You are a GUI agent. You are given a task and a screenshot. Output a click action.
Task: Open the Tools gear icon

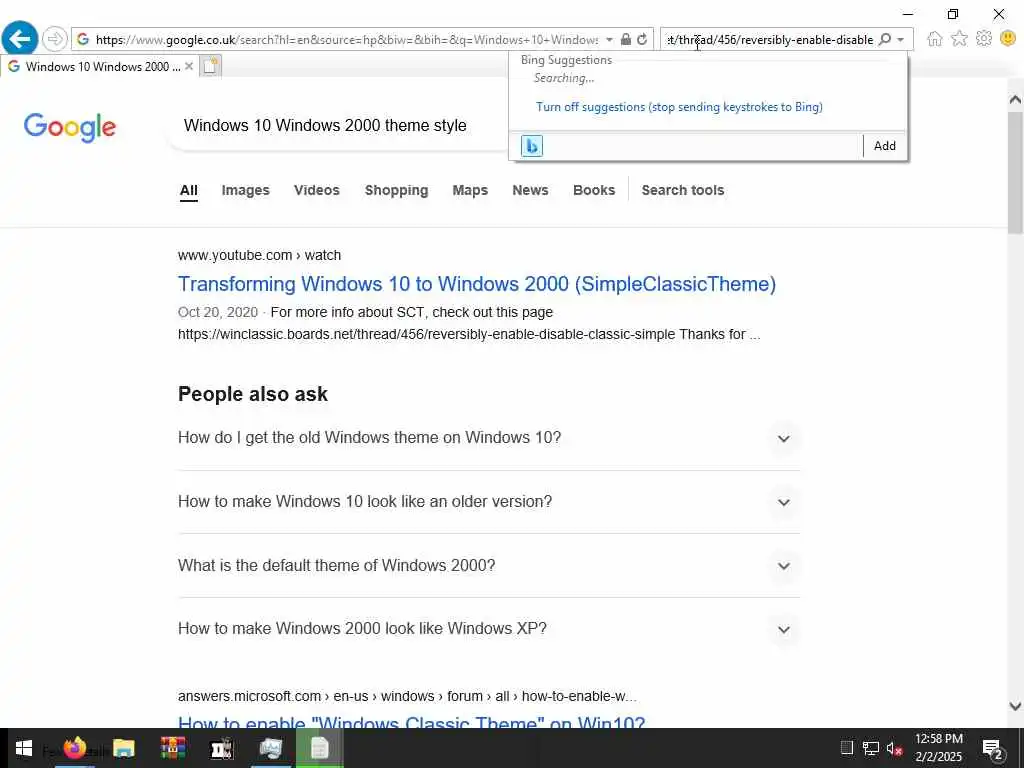pos(984,39)
